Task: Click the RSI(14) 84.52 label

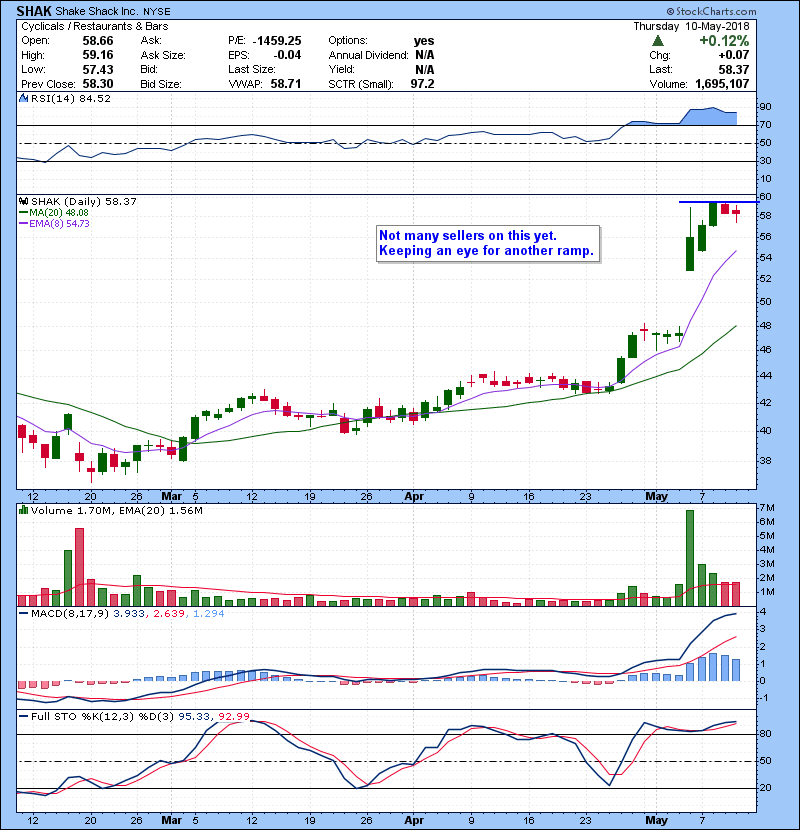Action: (x=71, y=98)
